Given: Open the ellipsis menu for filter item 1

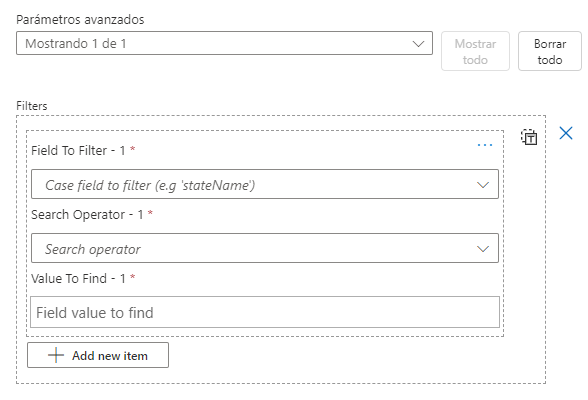Looking at the screenshot, I should coord(485,145).
